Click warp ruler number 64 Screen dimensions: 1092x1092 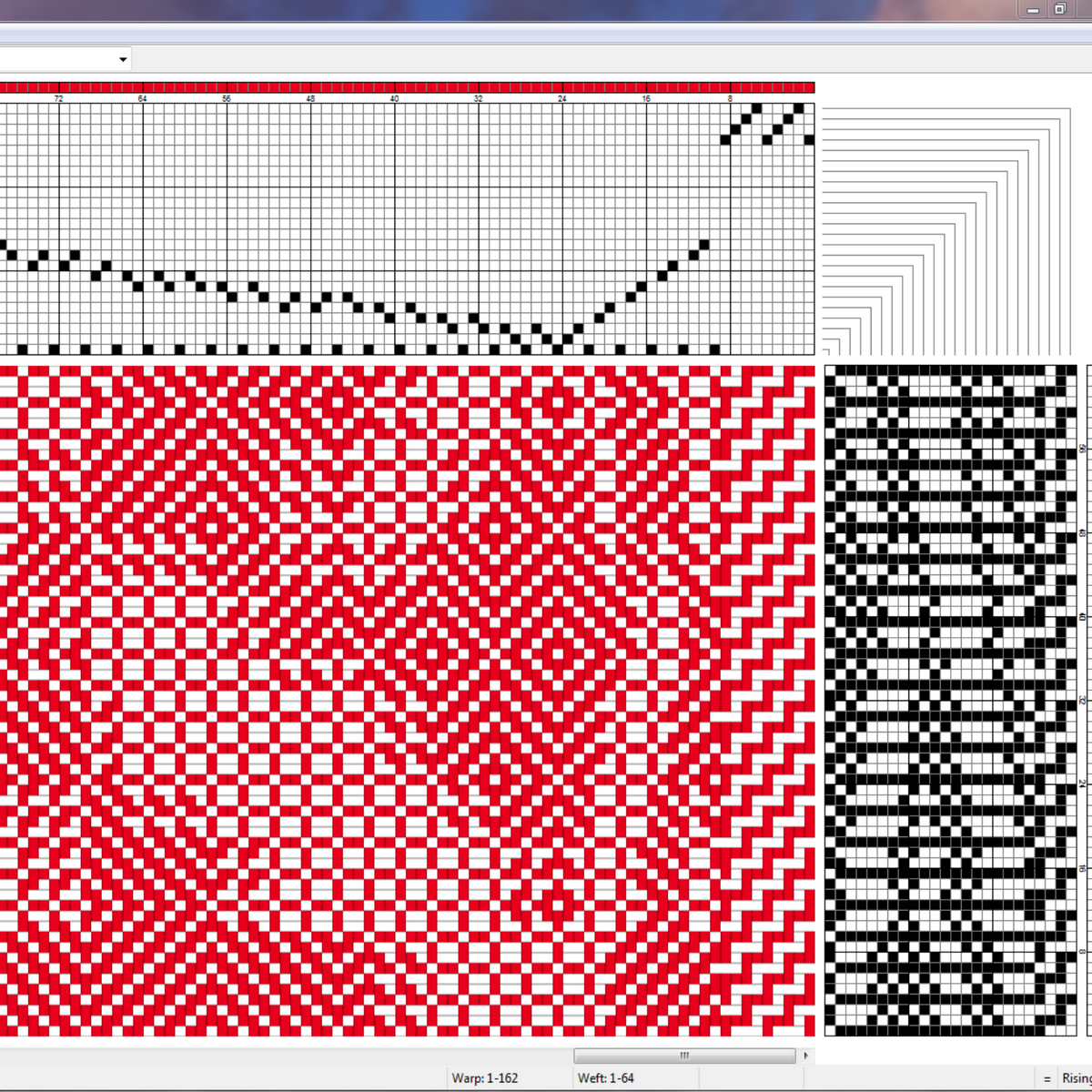coord(143,98)
